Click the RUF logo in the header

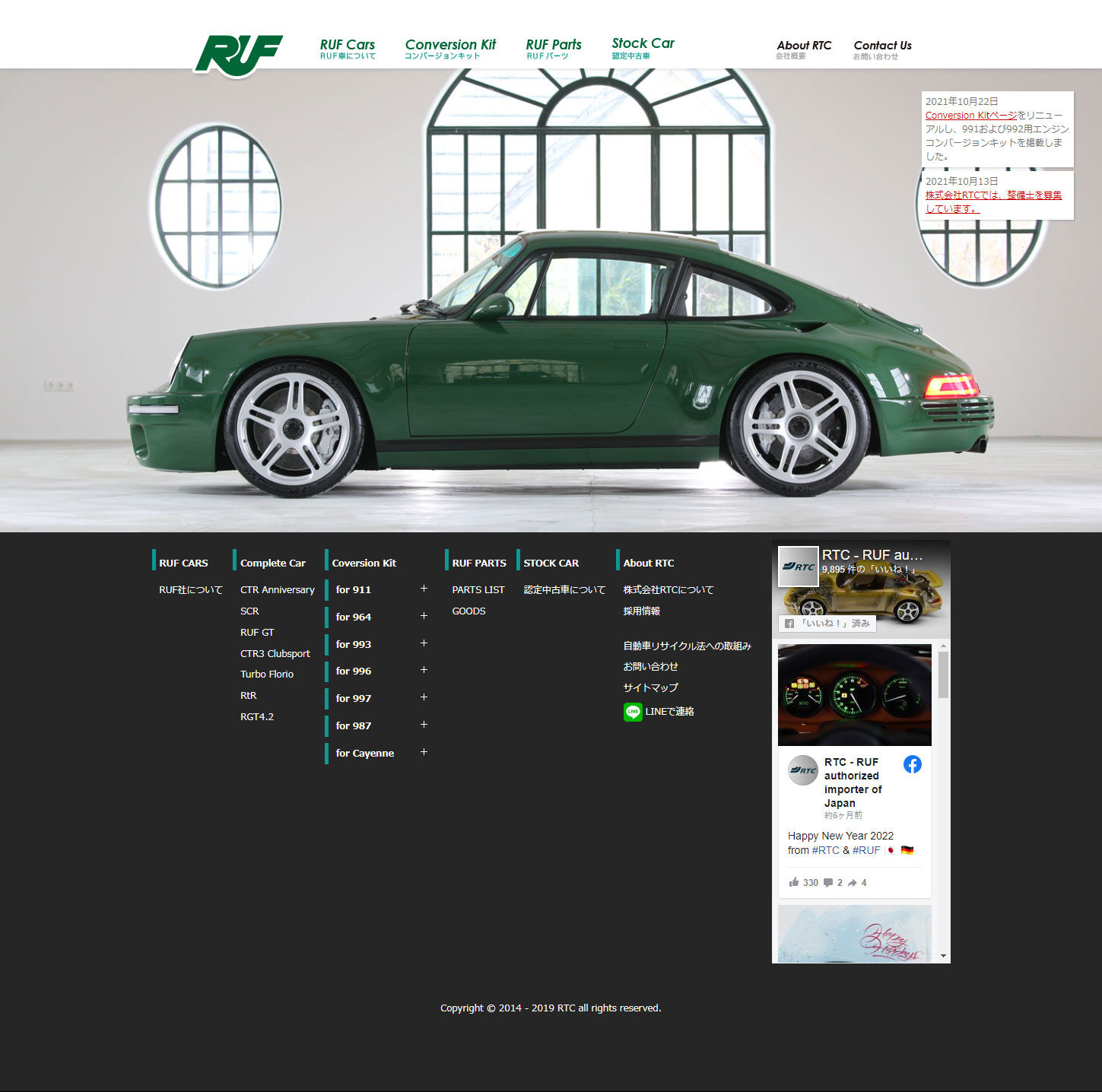pos(239,56)
